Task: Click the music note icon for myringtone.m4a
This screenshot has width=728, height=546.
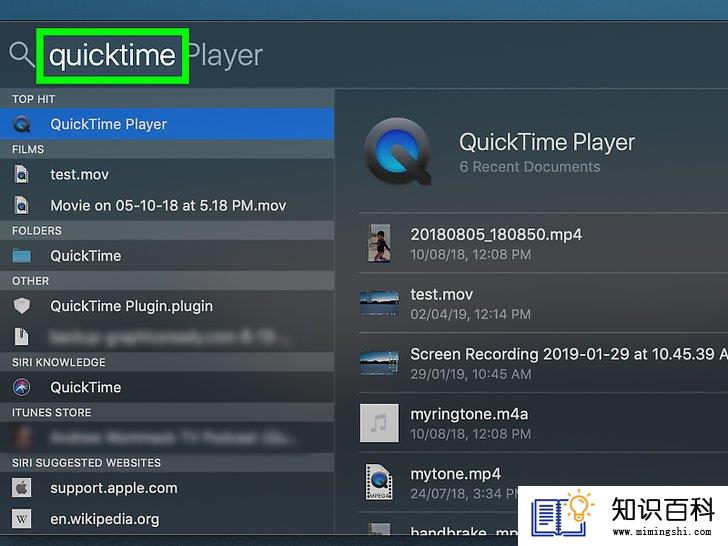Action: 379,423
